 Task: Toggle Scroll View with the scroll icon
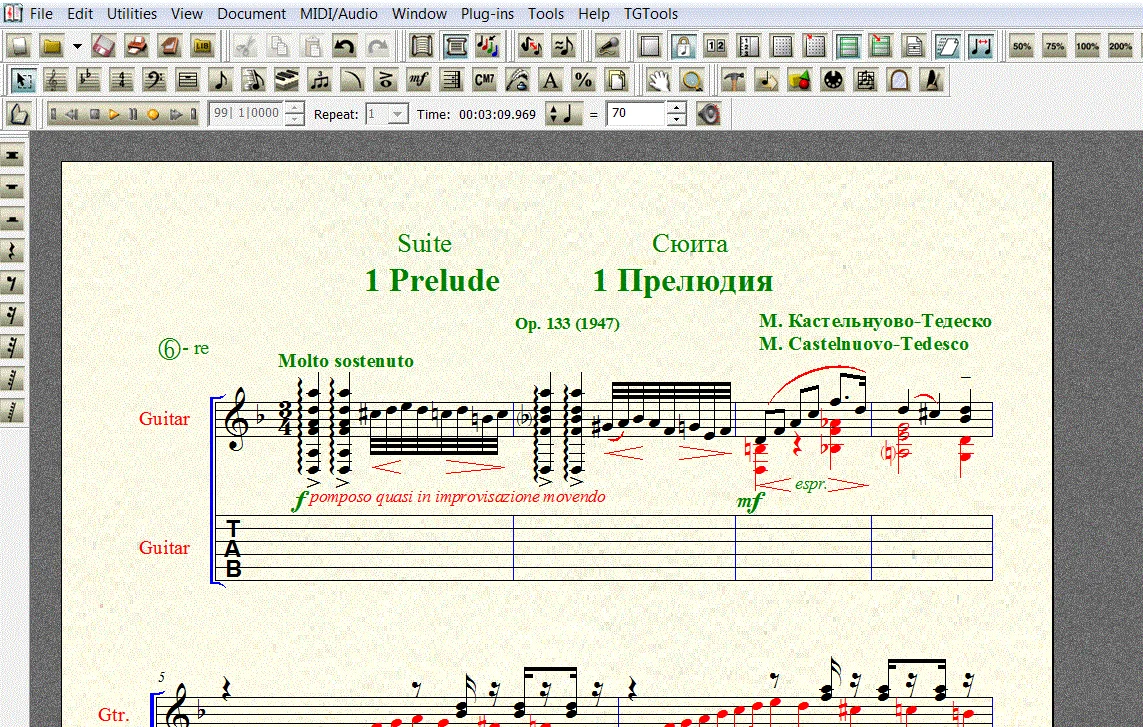[x=422, y=47]
